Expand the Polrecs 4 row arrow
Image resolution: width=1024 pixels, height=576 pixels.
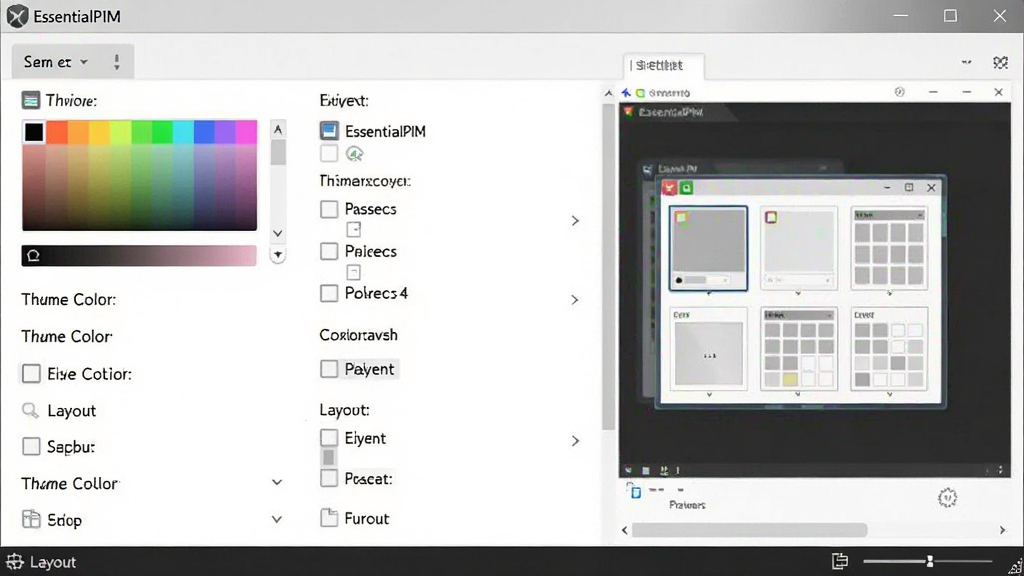coord(575,300)
